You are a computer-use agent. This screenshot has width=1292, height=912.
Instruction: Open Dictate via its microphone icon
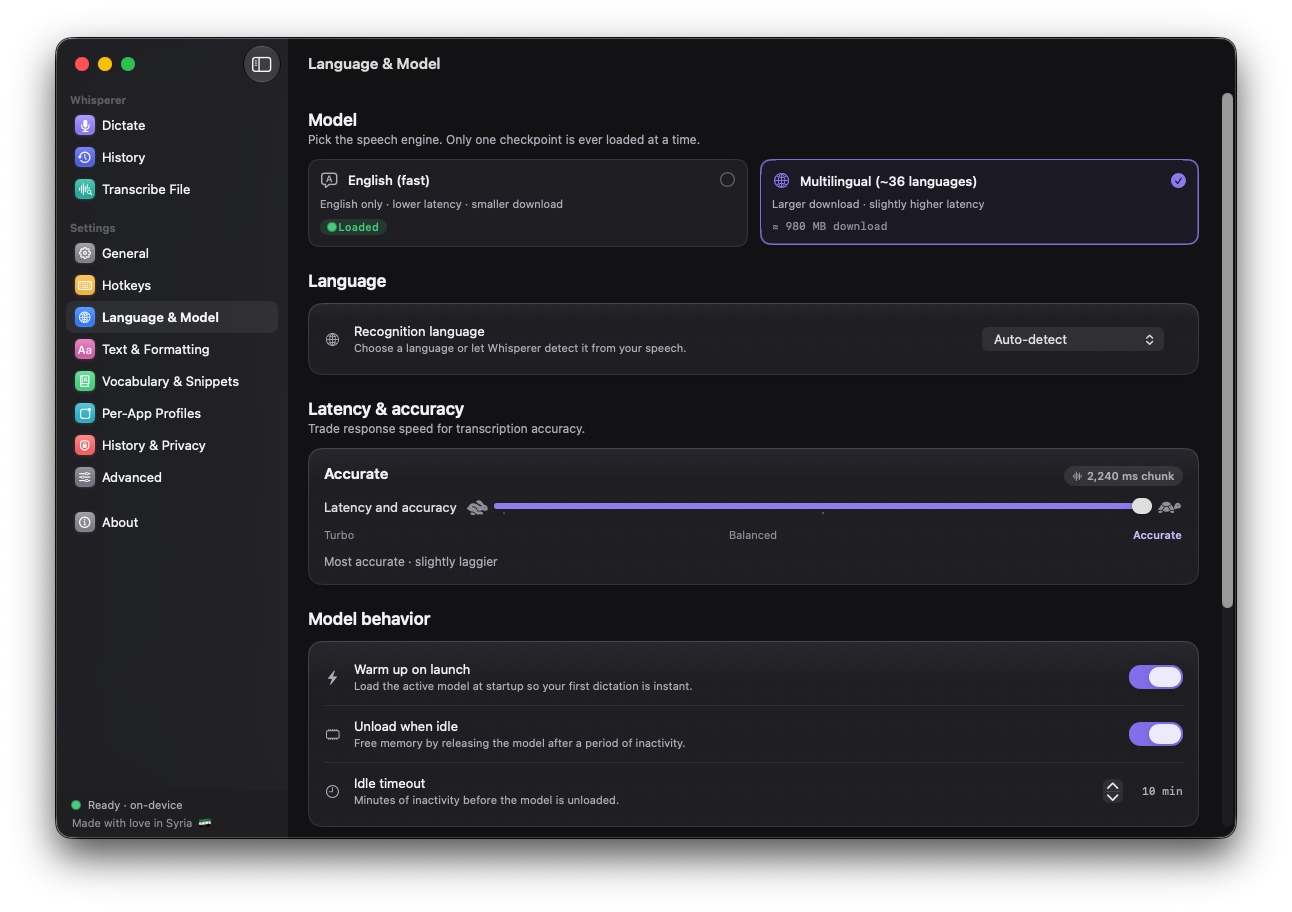tap(85, 125)
